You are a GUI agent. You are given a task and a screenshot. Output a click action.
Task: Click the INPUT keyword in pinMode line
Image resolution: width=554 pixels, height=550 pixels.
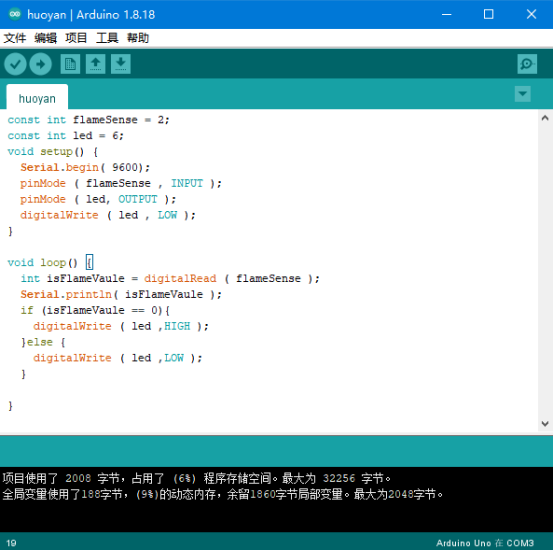click(x=187, y=183)
